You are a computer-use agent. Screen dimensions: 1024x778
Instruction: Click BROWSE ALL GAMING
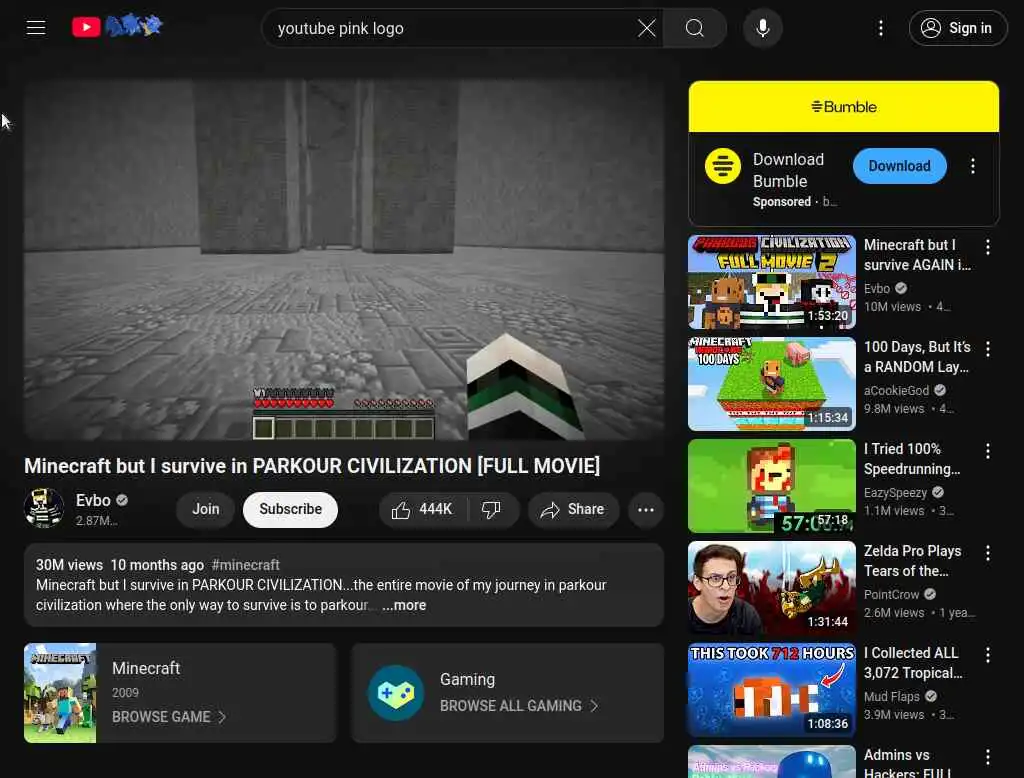[x=519, y=705]
